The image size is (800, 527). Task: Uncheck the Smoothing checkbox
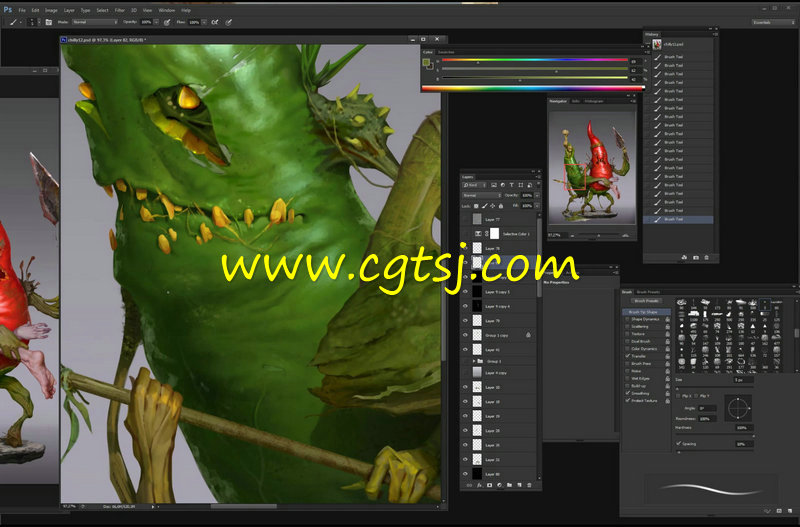click(x=627, y=393)
